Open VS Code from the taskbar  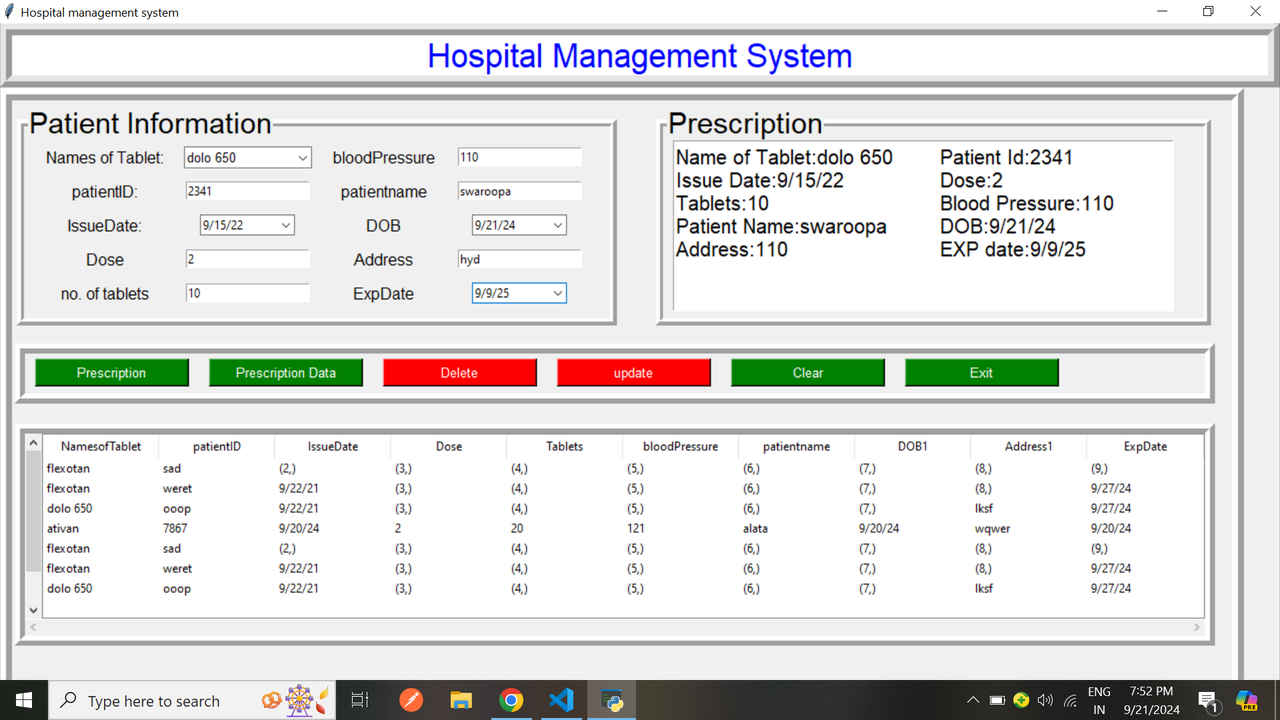(x=561, y=700)
